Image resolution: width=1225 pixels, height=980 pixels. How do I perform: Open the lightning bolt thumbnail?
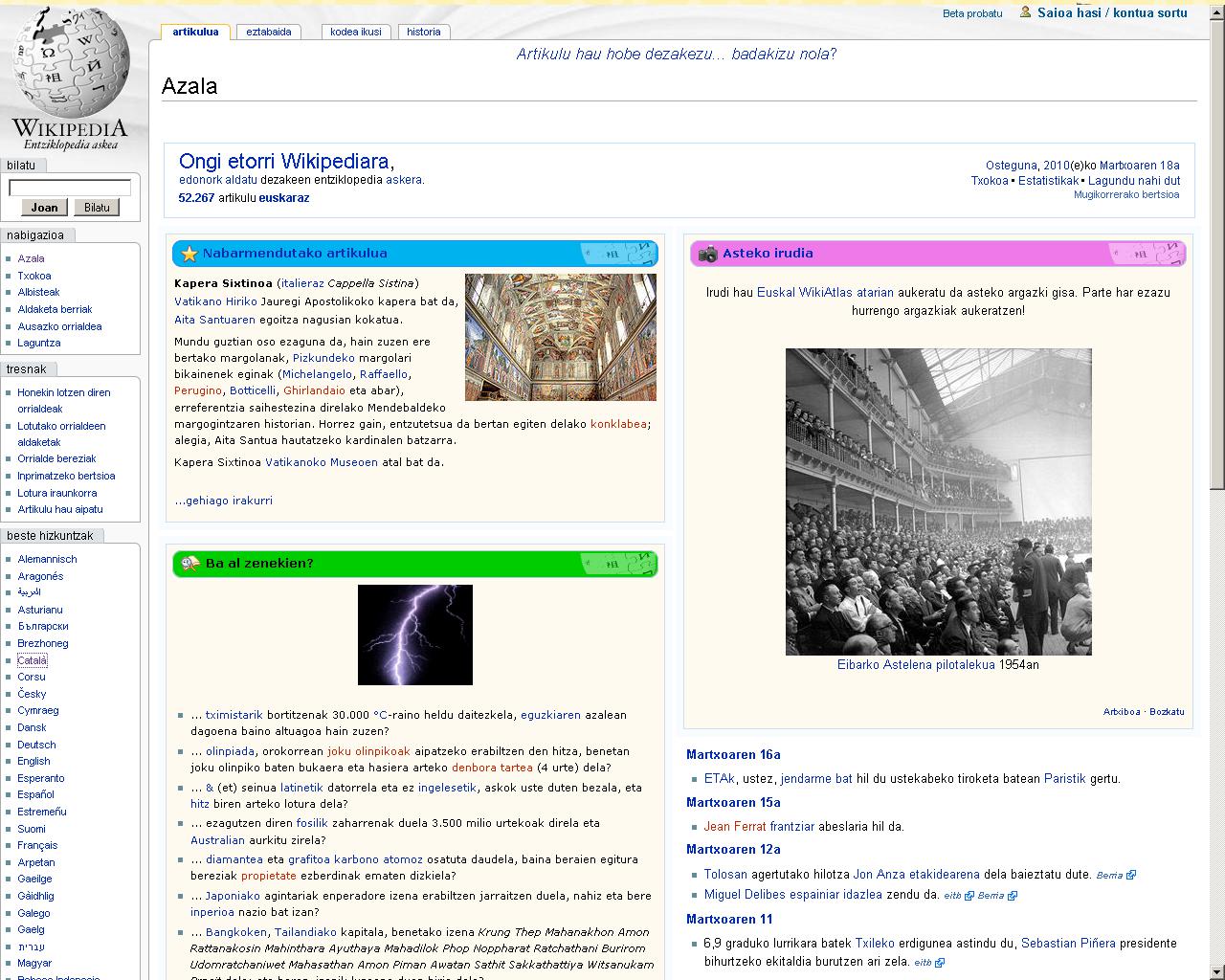414,635
